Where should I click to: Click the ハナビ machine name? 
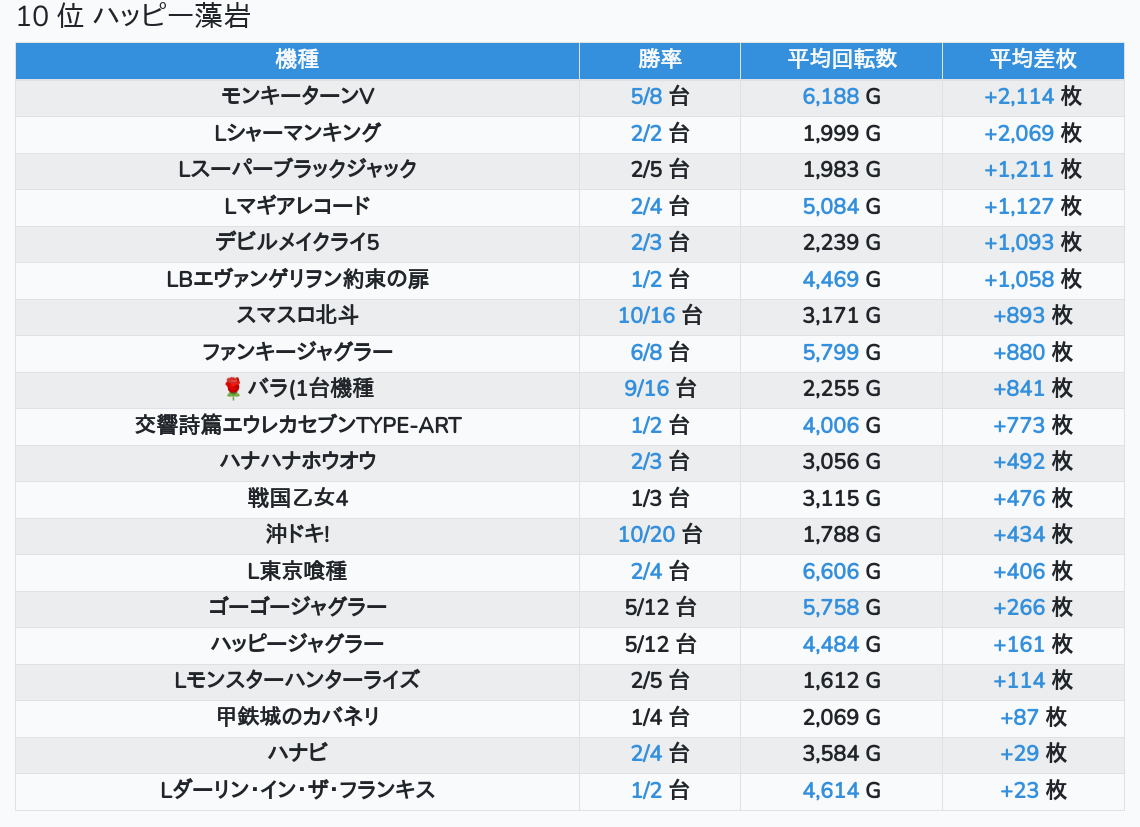click(x=297, y=754)
